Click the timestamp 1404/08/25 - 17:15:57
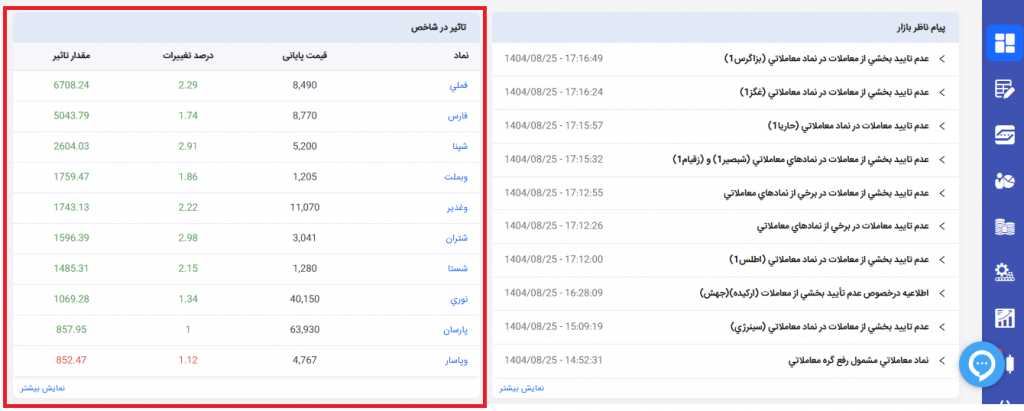 (553, 125)
